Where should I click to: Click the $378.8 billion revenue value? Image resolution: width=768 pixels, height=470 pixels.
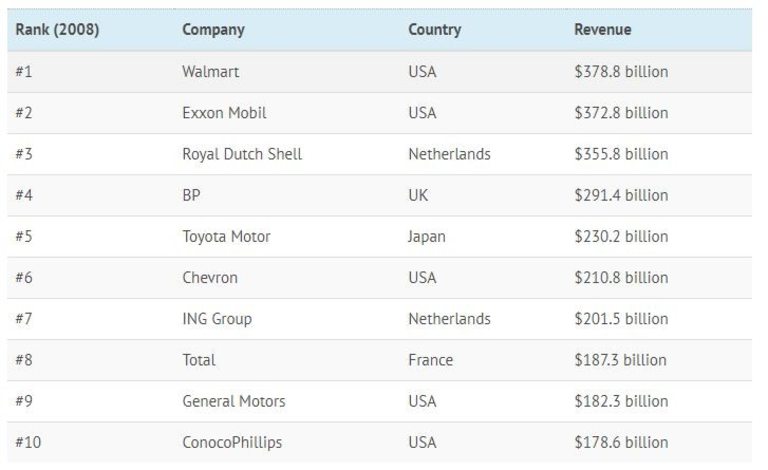click(621, 72)
